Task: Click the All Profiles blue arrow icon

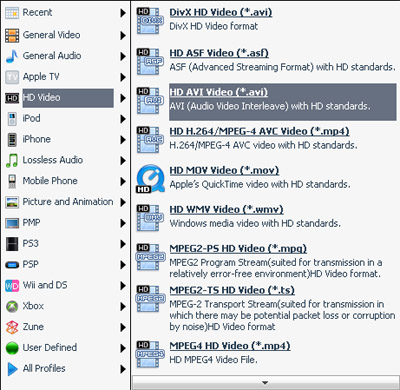Action: tap(12, 369)
